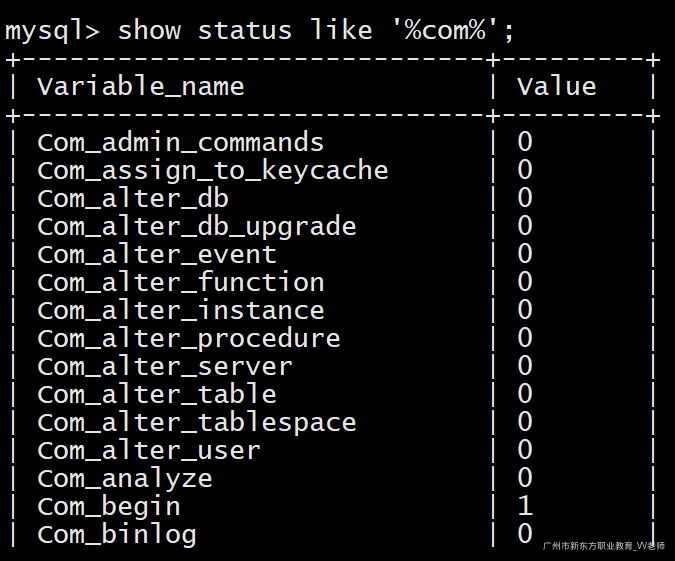Click the value 0 beside Com_admin_commands

tap(525, 143)
